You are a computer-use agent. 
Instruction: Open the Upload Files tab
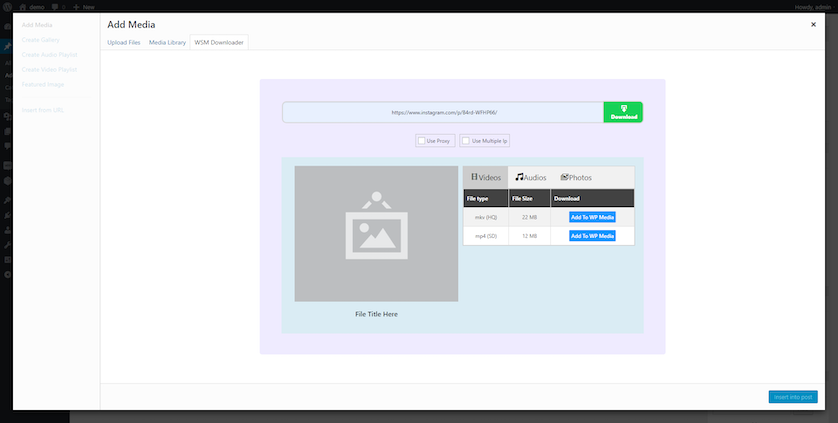pyautogui.click(x=124, y=43)
